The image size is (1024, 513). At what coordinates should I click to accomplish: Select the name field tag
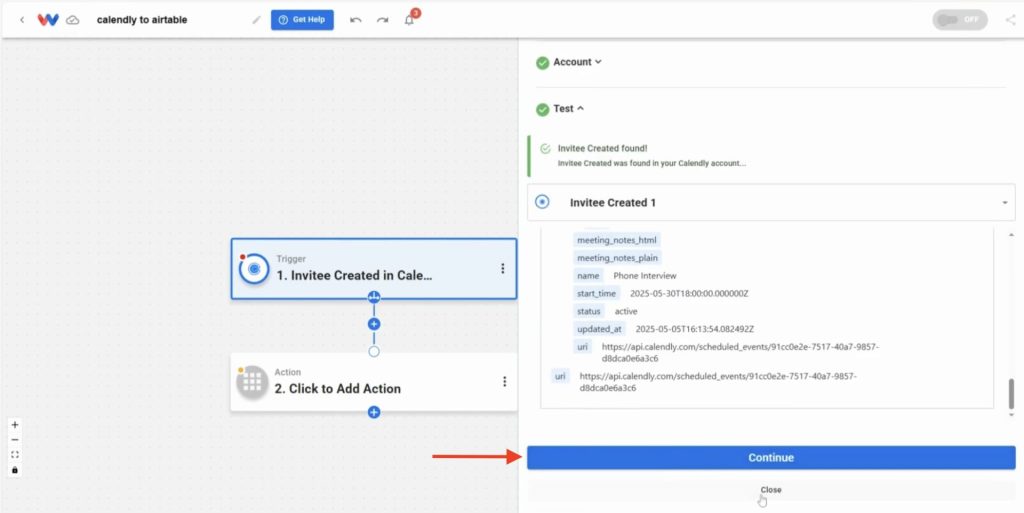(588, 275)
